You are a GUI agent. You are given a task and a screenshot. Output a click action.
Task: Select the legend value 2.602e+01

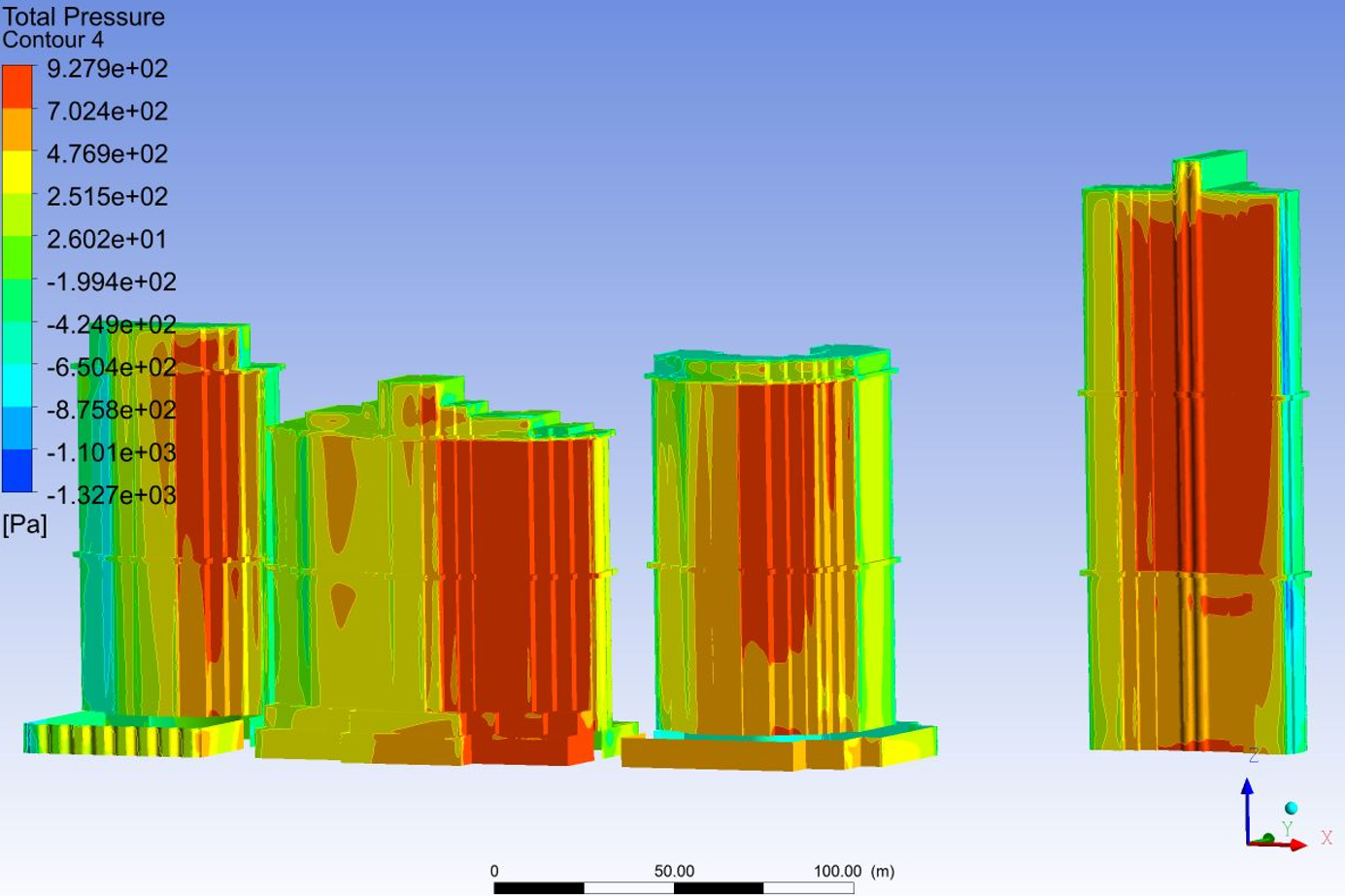tap(108, 239)
